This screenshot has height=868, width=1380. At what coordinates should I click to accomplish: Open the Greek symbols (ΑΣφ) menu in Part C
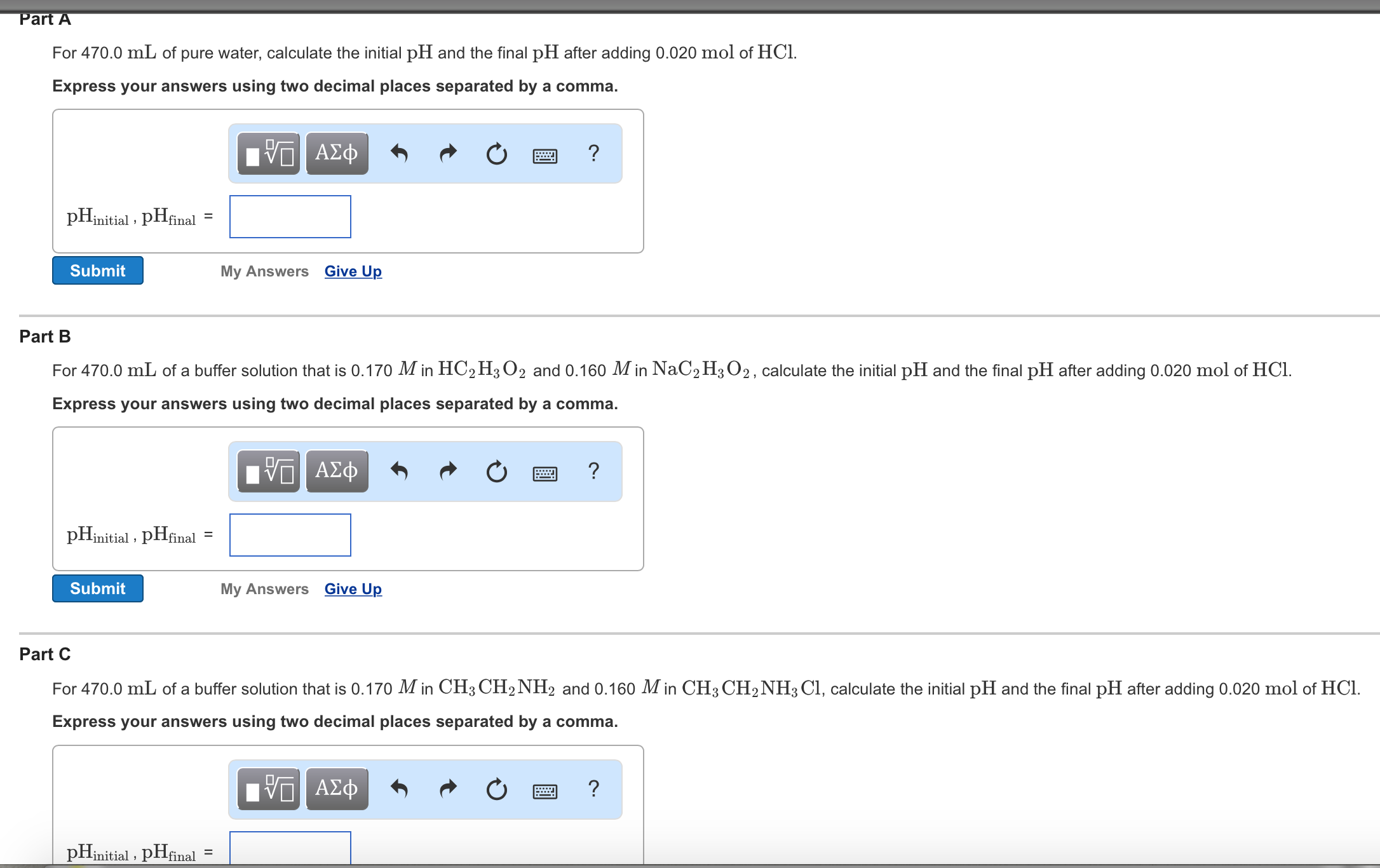click(x=336, y=789)
